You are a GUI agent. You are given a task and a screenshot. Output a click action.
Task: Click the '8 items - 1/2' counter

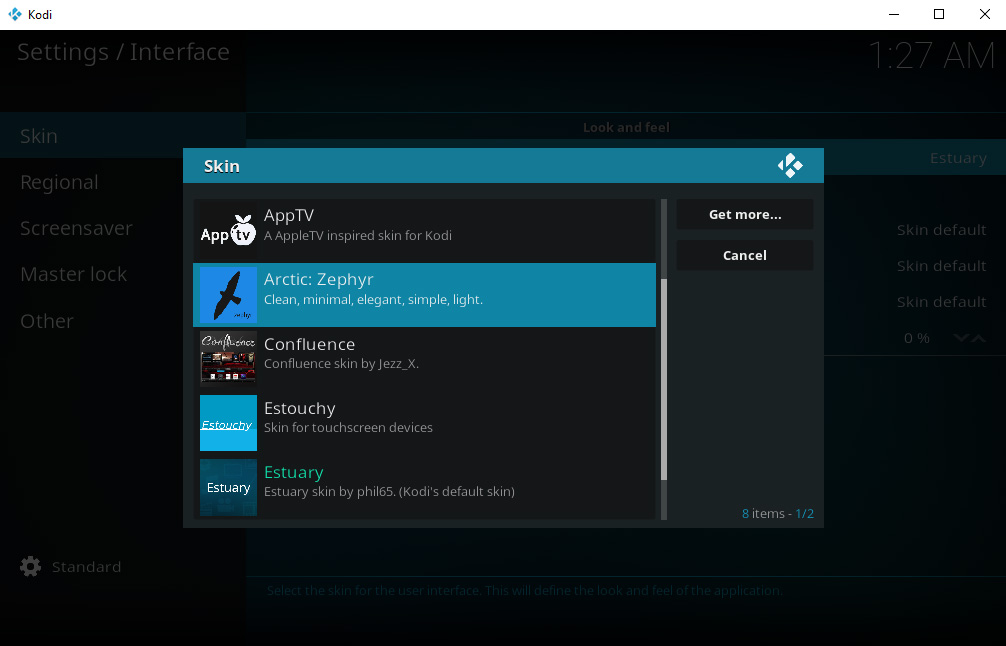tap(778, 514)
